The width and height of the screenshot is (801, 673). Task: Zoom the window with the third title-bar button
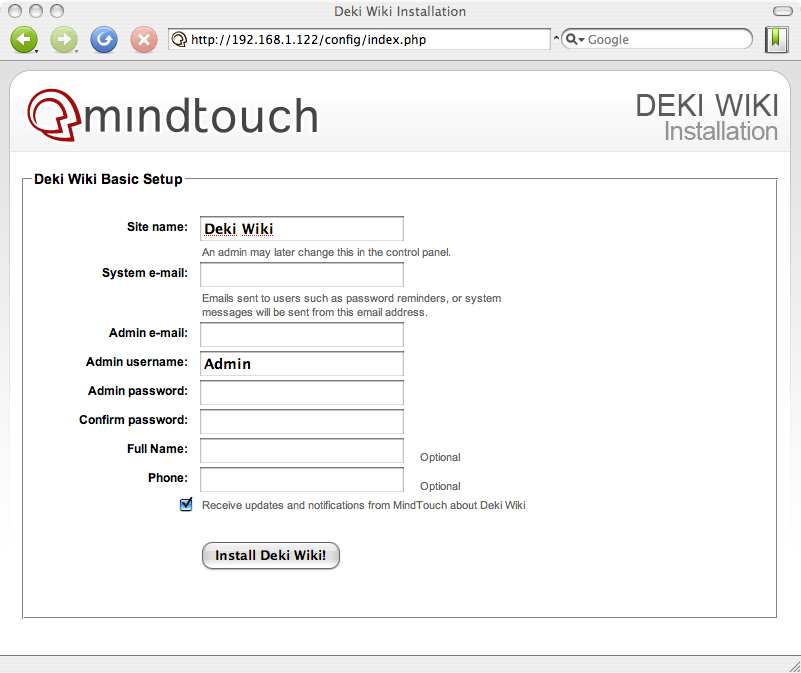pos(57,11)
